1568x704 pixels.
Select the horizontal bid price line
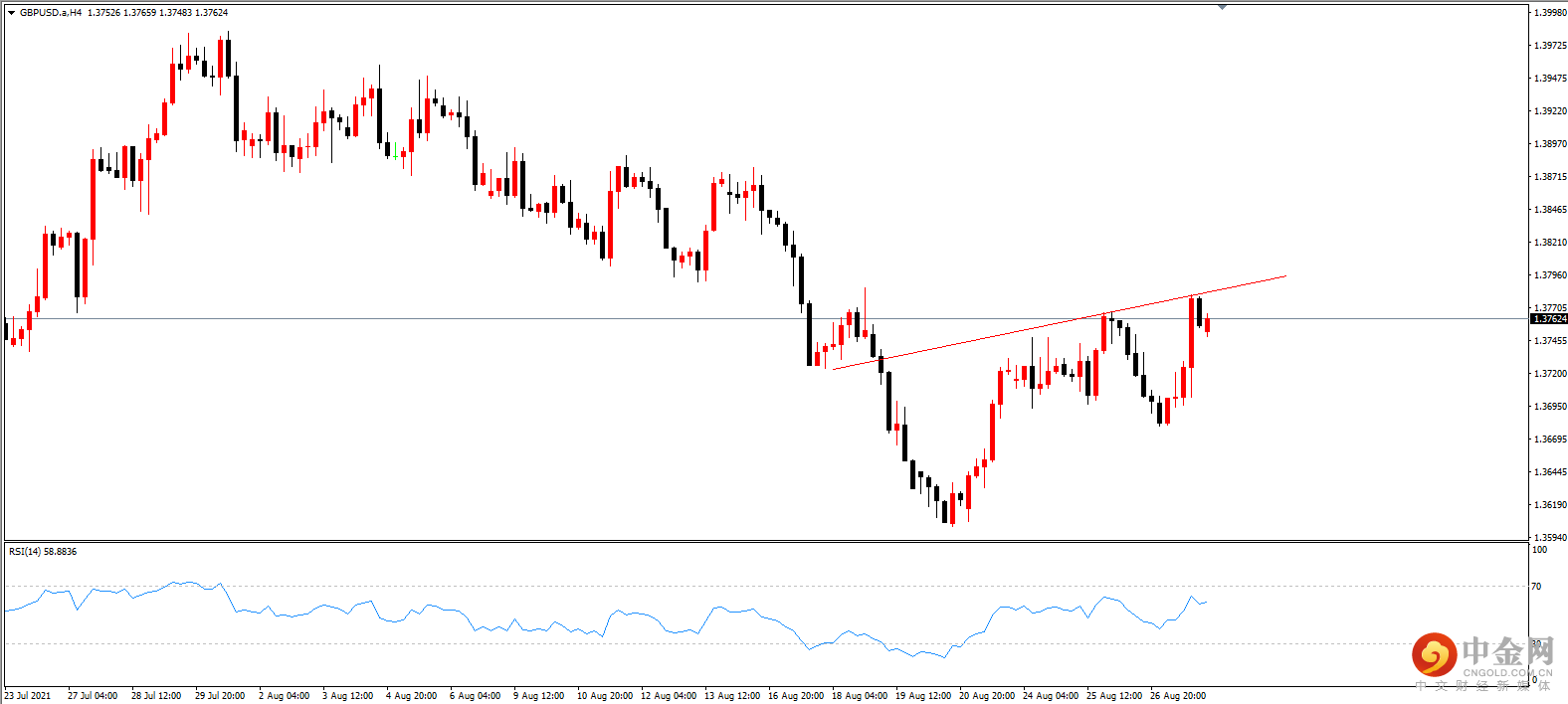tap(766, 319)
